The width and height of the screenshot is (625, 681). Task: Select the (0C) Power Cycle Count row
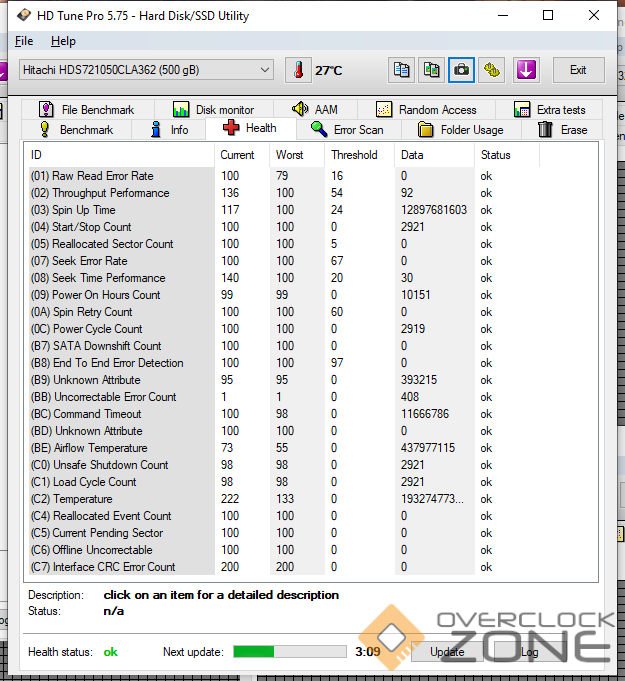point(284,329)
